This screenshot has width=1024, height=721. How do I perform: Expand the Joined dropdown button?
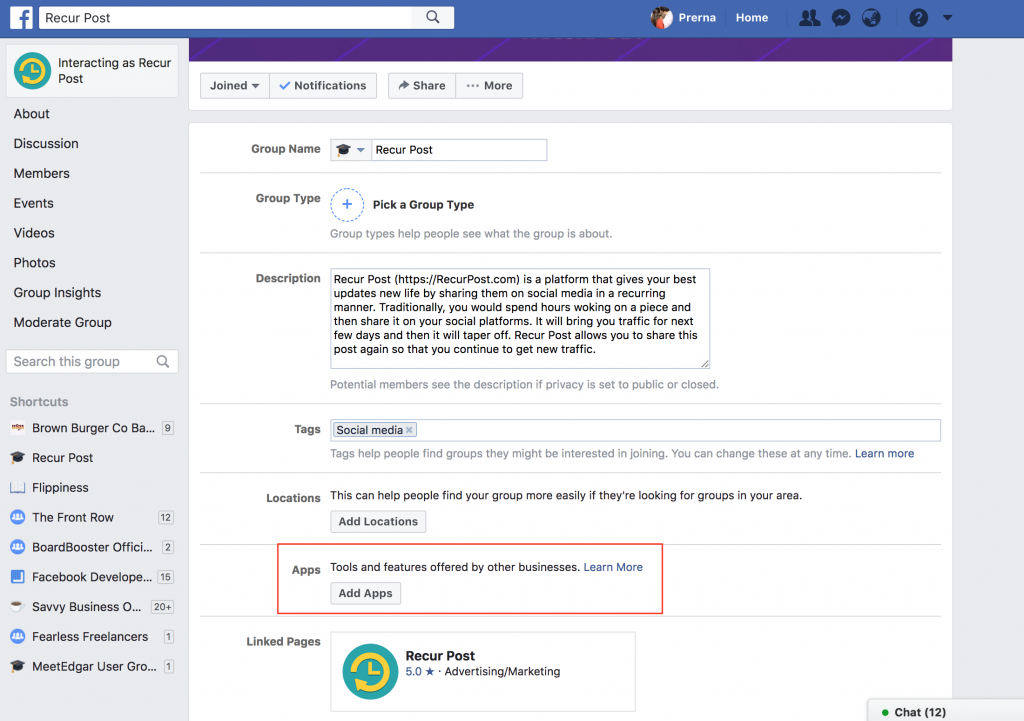coord(234,86)
